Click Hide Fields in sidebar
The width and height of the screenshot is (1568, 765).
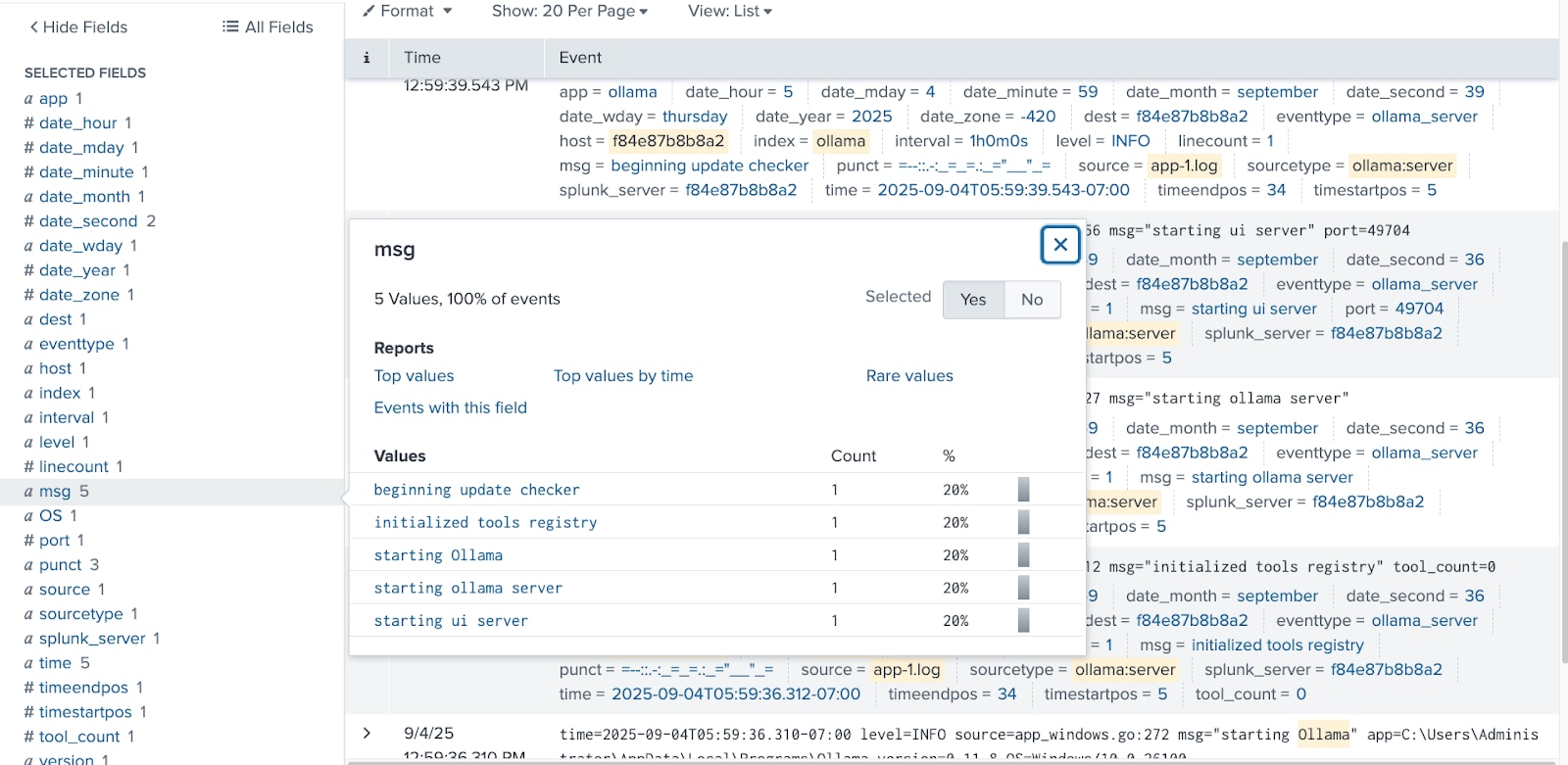(78, 27)
